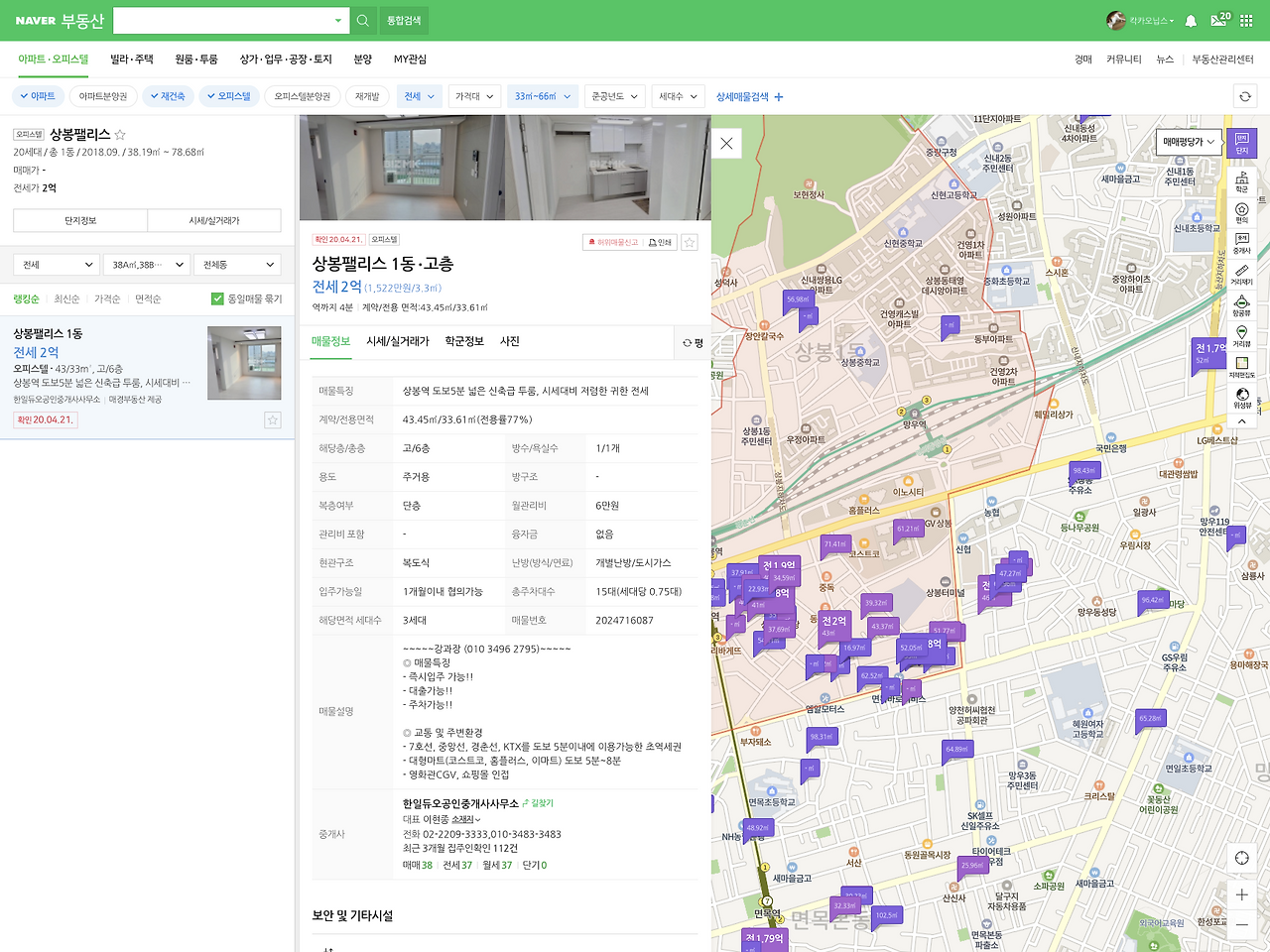This screenshot has width=1270, height=952.
Task: Show 지적편집도 cadastral map layer
Action: pyautogui.click(x=1241, y=367)
